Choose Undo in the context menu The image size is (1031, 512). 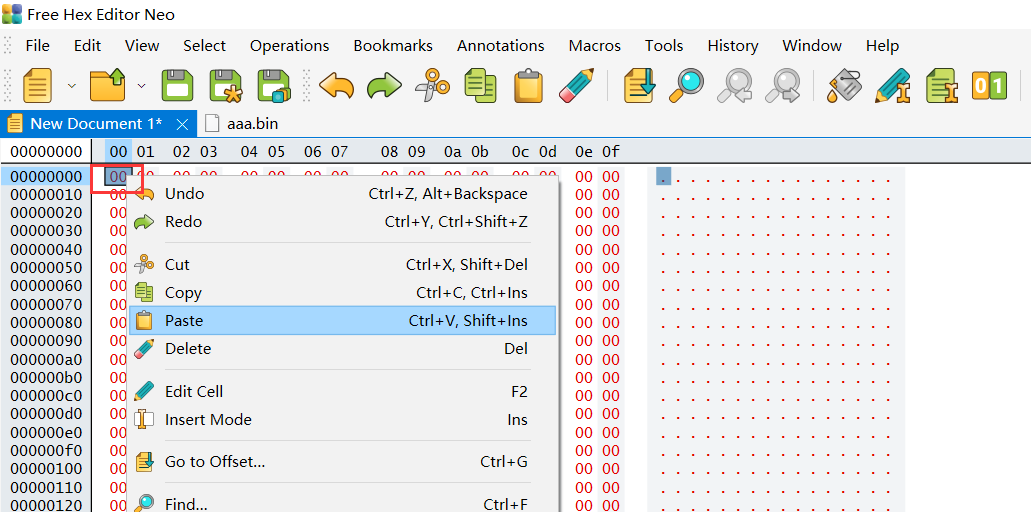pos(342,194)
